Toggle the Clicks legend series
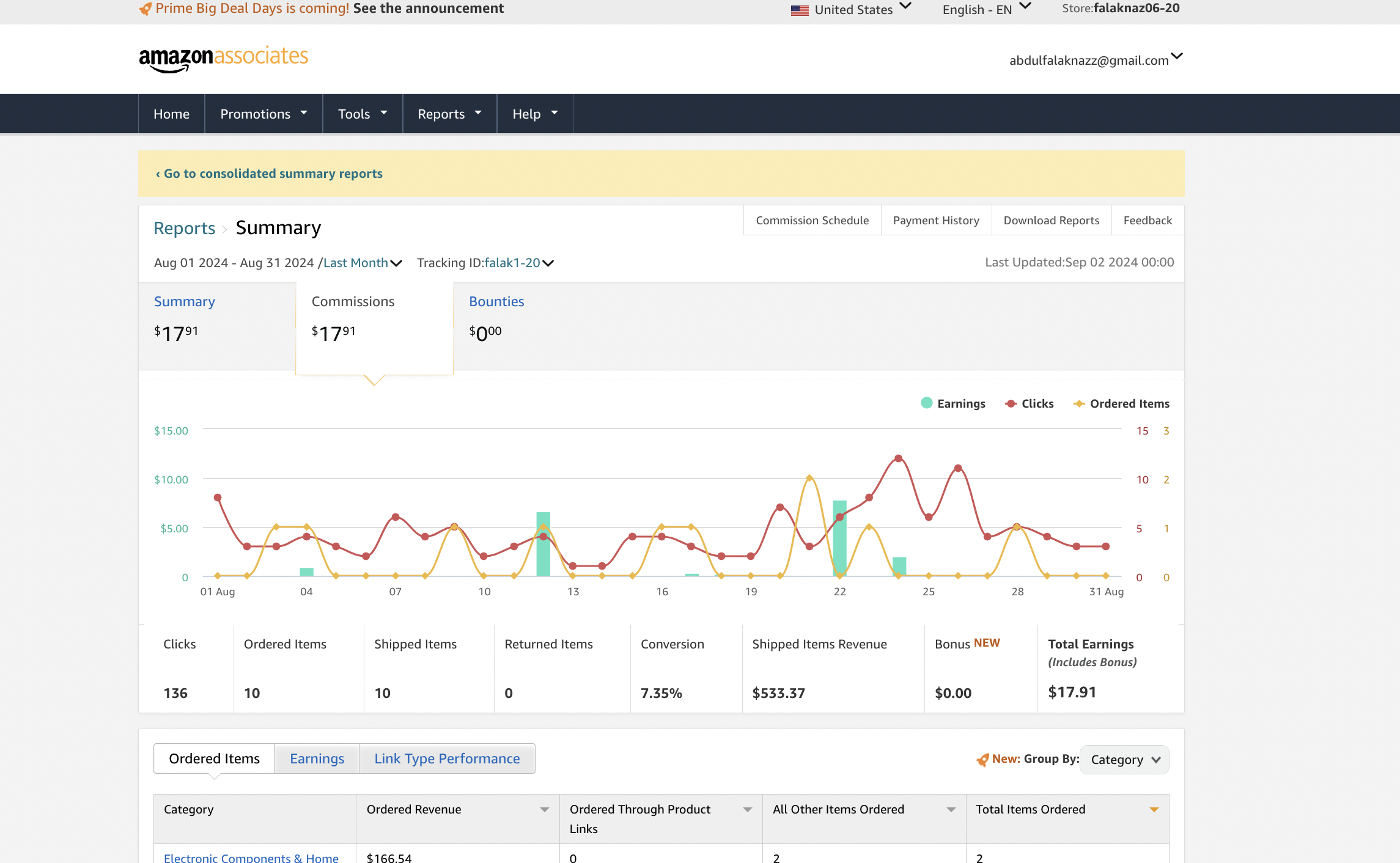Viewport: 1400px width, 863px height. [x=1030, y=403]
